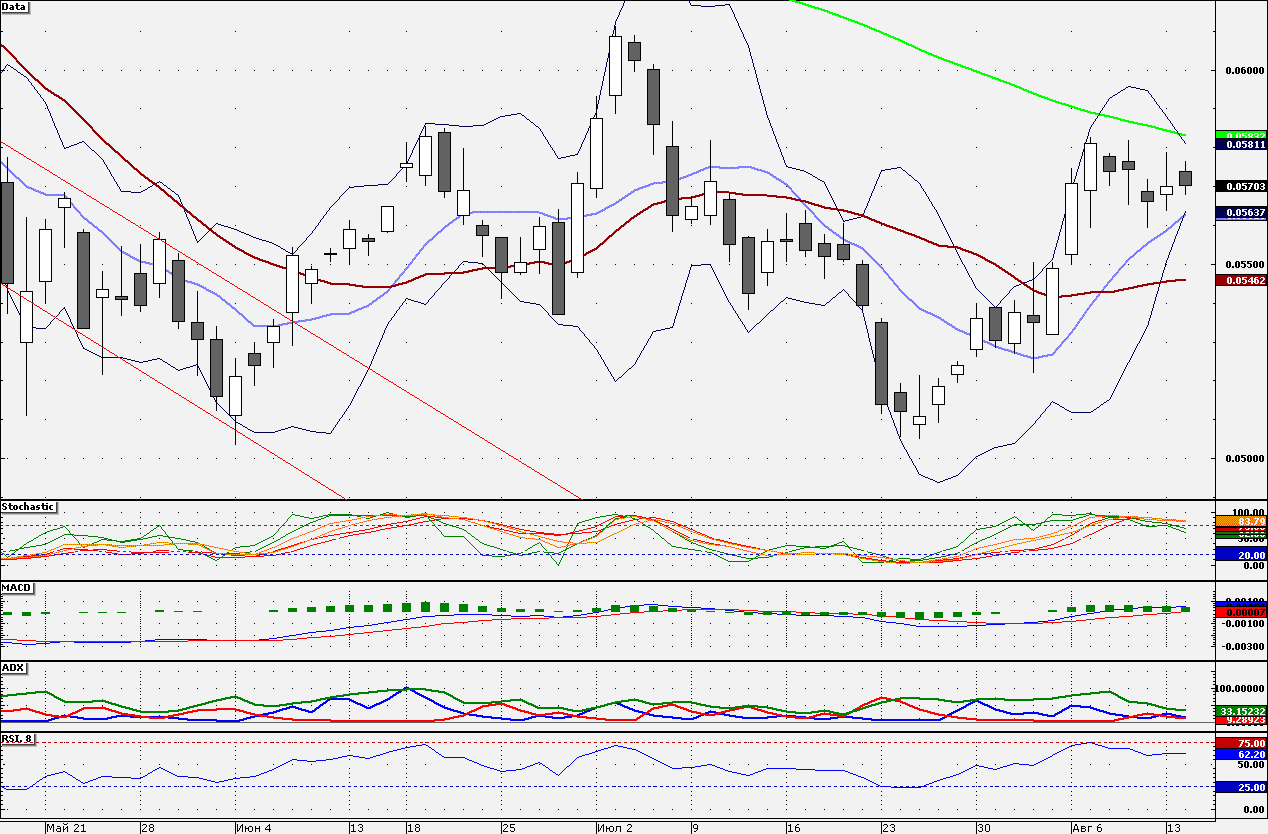The image size is (1268, 834).
Task: Click the Май 21 date marker
Action: pos(67,828)
